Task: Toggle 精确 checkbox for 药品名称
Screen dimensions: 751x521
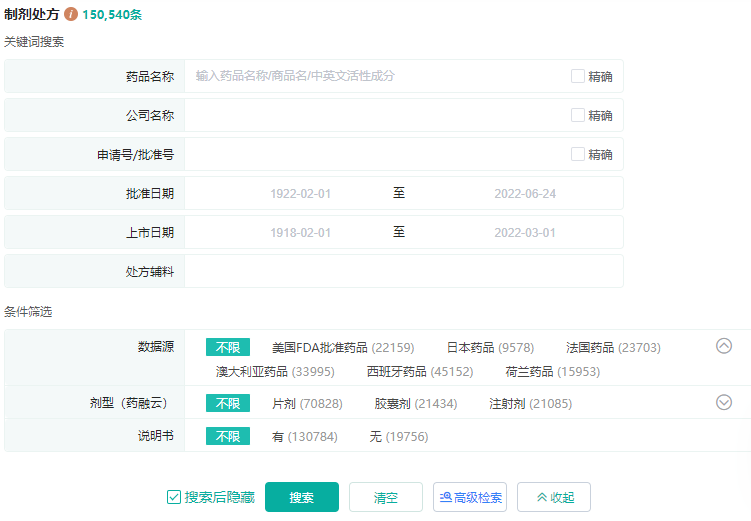Action: pyautogui.click(x=578, y=76)
